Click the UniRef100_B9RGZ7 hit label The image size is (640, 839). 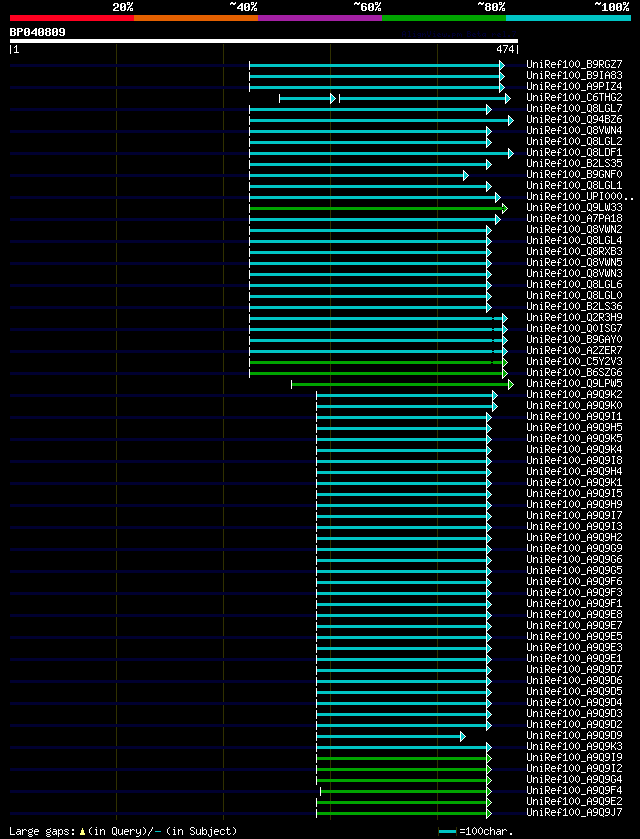click(574, 65)
